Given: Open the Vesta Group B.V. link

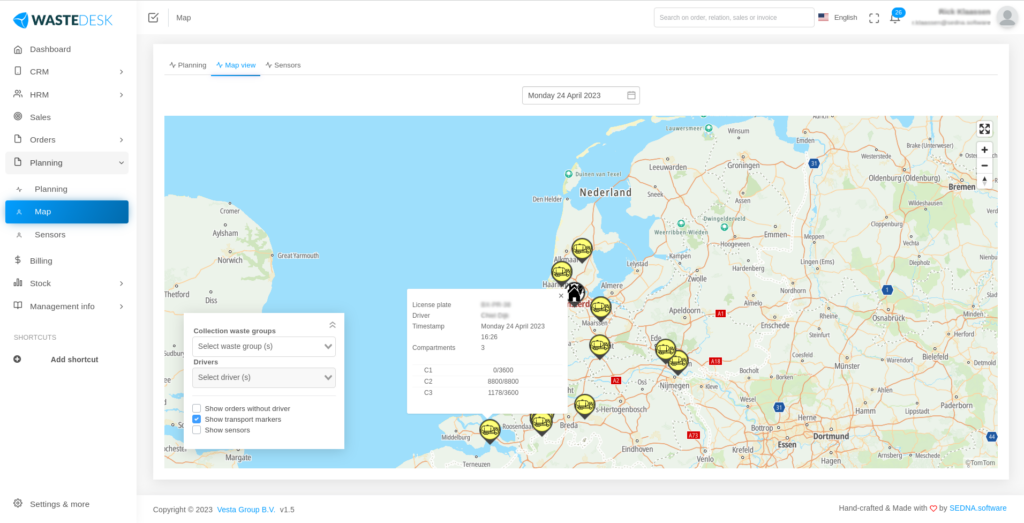Looking at the screenshot, I should 246,509.
